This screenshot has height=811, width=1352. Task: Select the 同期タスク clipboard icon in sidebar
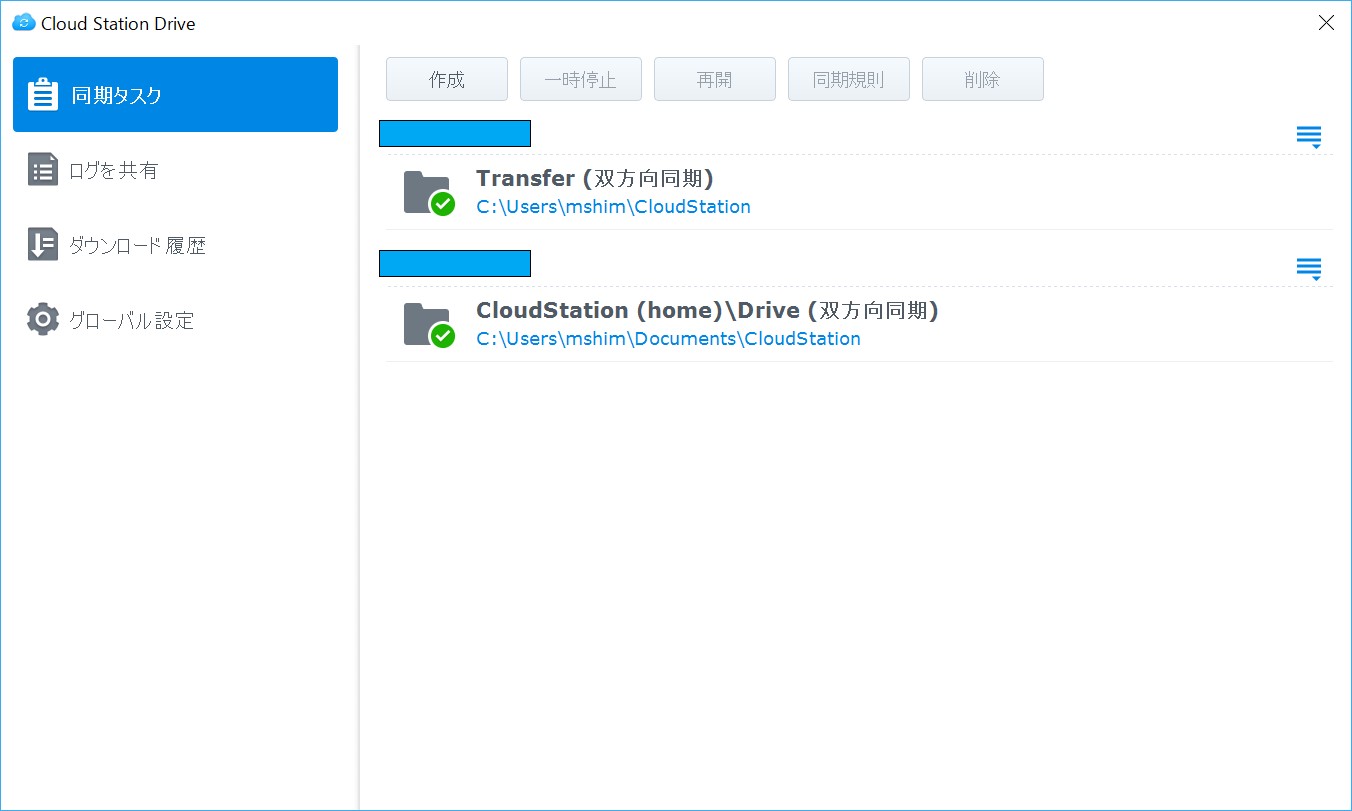pos(40,93)
